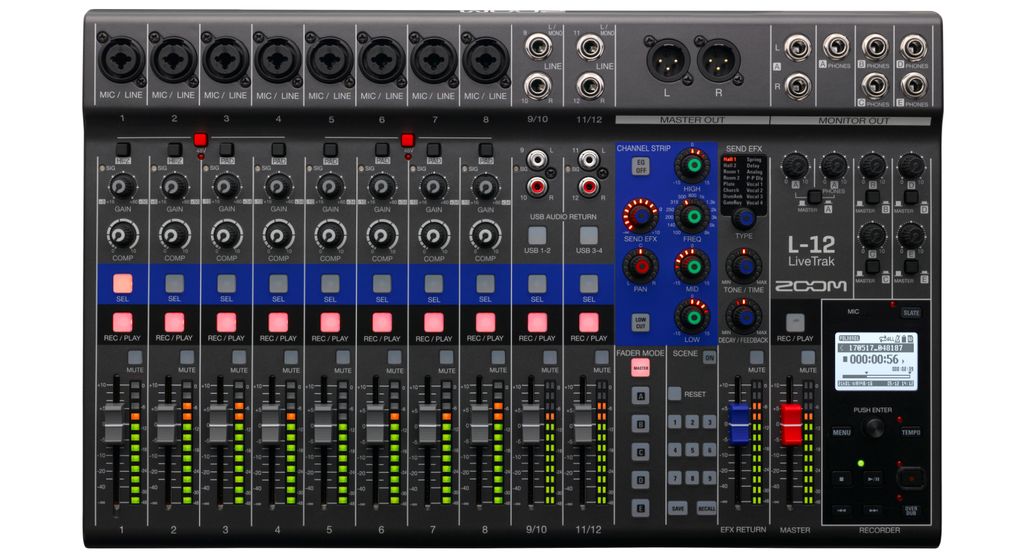Screen dimensions: 1024x559
Task: Adjust the channel 2 GAIN knob
Action: click(x=174, y=187)
